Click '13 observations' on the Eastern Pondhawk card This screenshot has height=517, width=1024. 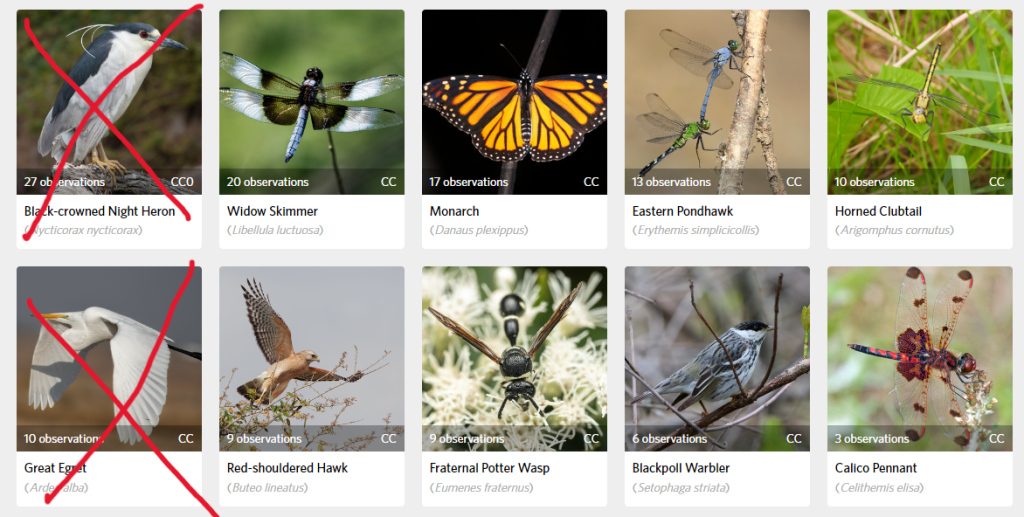671,181
